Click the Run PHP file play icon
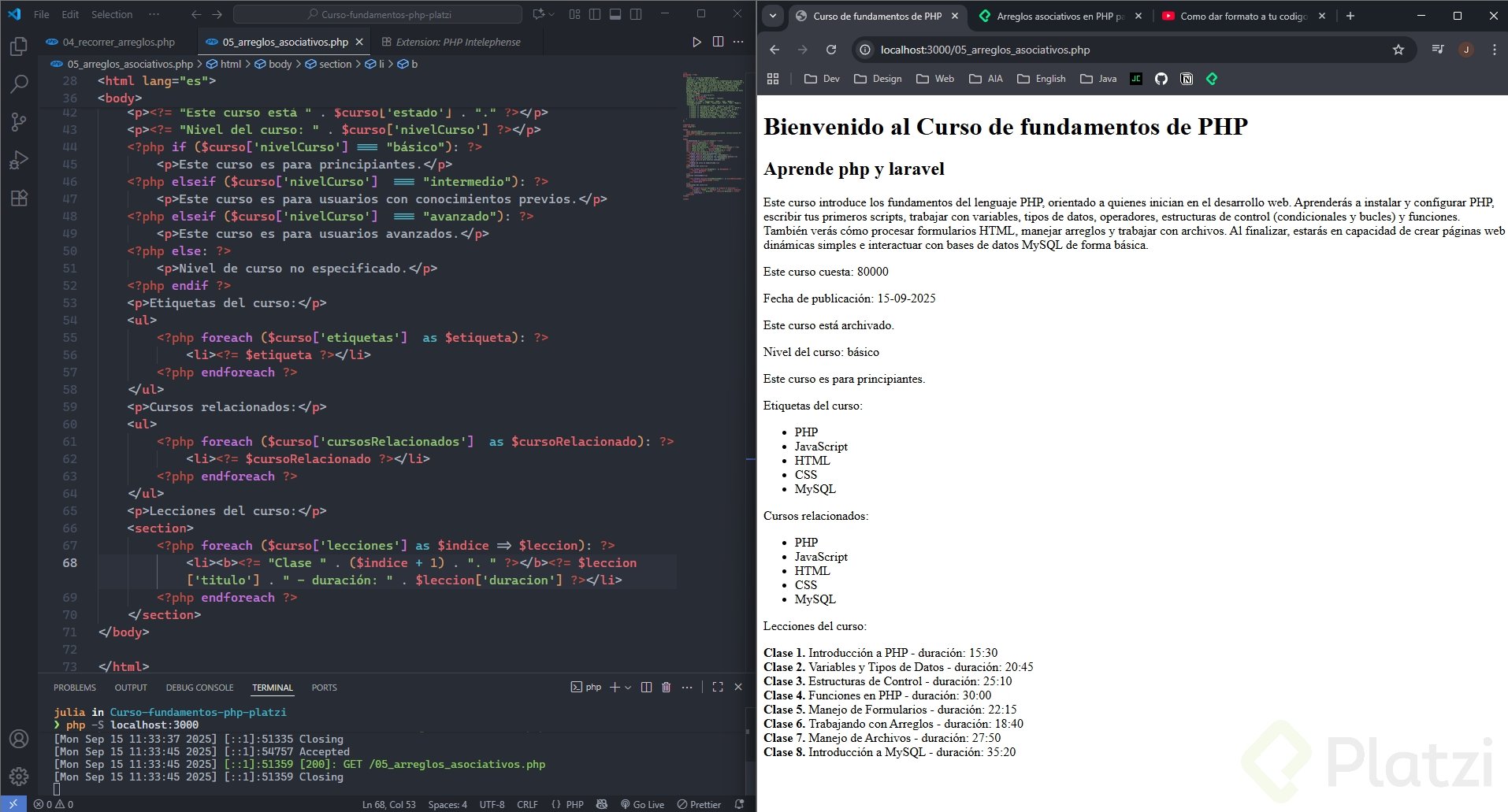The width and height of the screenshot is (1508, 812). (696, 42)
